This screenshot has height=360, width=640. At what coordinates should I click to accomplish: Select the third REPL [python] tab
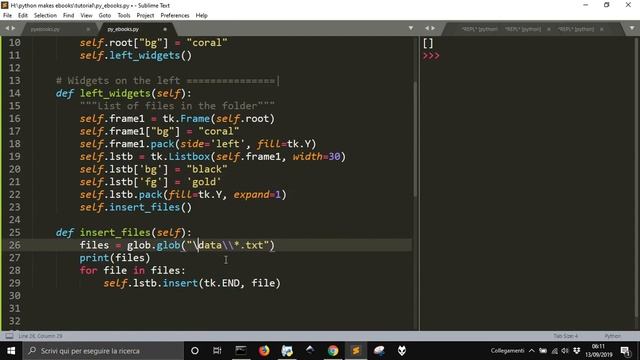click(x=576, y=29)
